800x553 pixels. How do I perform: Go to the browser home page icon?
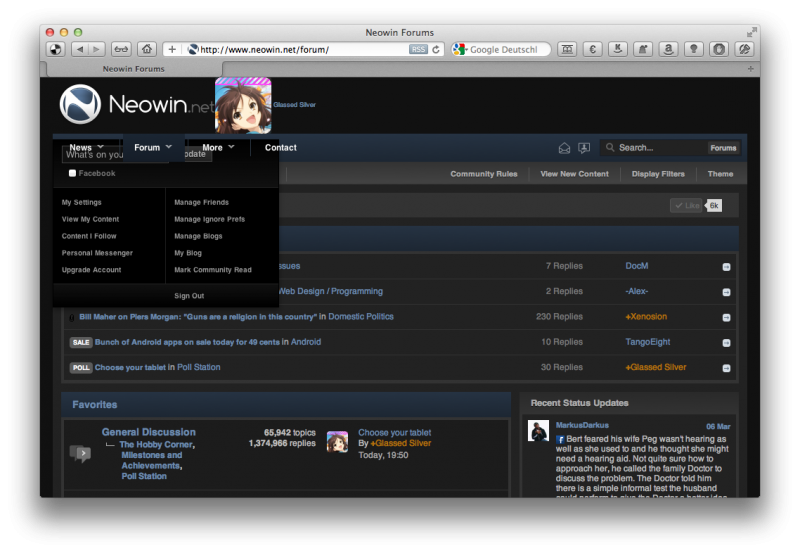pos(147,49)
